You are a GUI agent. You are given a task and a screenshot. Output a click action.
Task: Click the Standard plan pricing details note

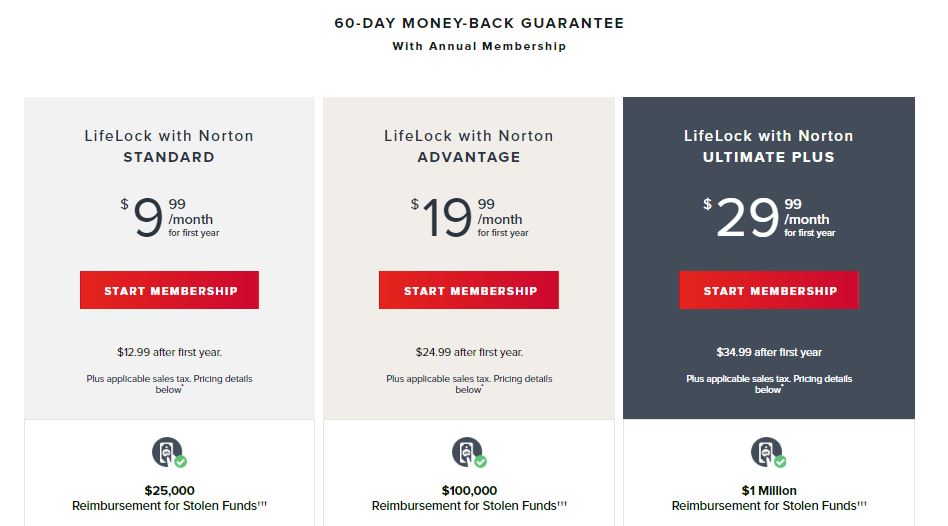coord(169,384)
